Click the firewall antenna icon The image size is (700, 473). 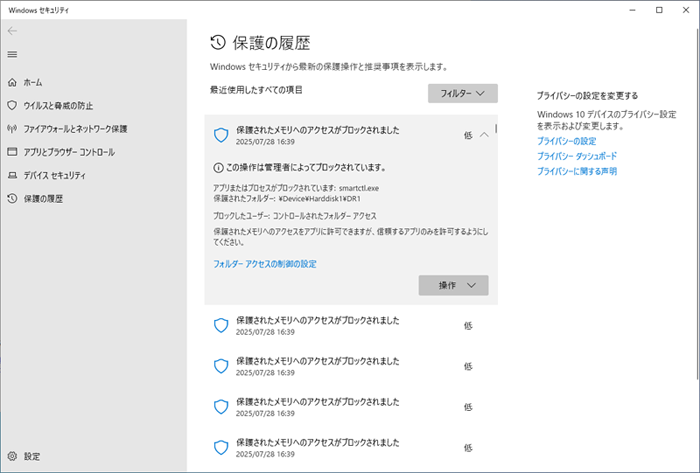point(12,129)
